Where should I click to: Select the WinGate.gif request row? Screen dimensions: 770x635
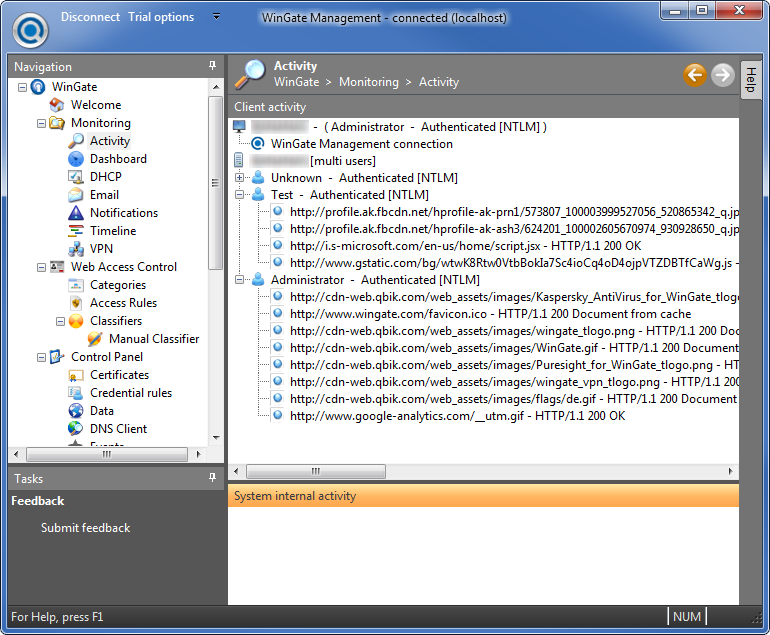point(514,348)
